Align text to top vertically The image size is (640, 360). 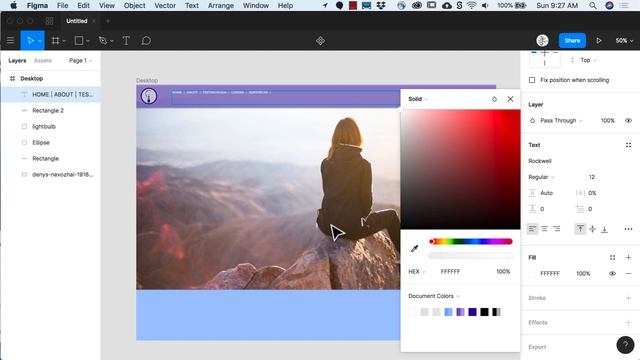[580, 229]
